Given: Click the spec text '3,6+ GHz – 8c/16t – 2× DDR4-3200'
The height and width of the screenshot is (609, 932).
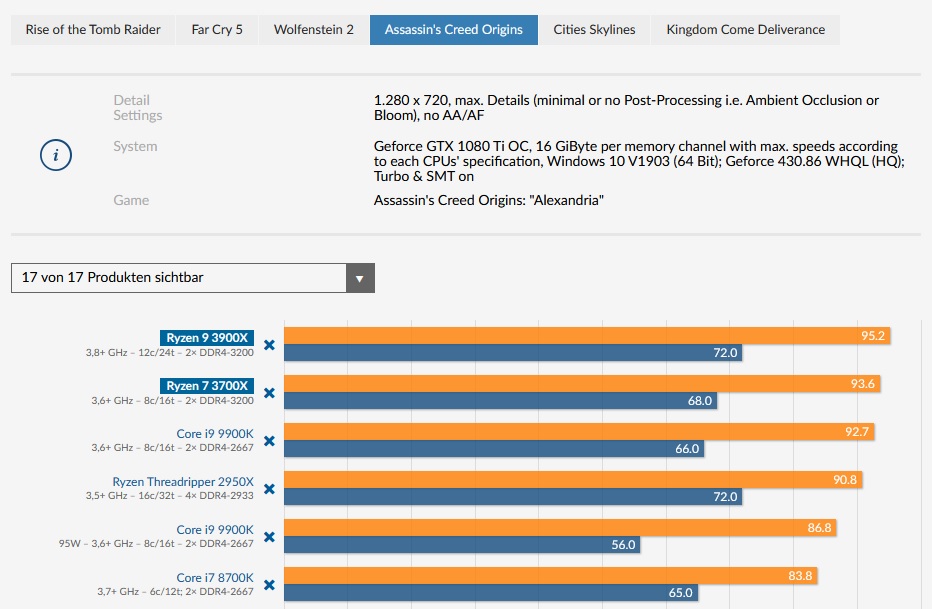Looking at the screenshot, I should [x=172, y=401].
